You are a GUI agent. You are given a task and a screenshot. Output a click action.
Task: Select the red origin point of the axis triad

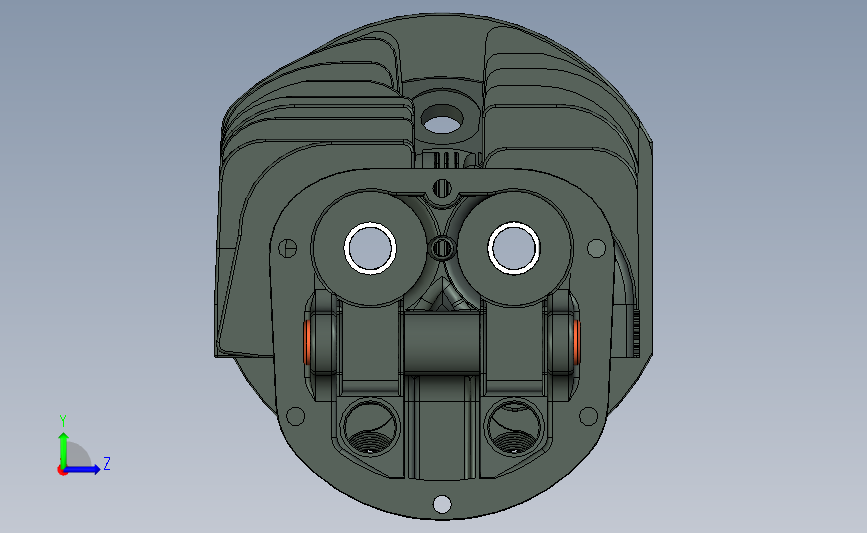(x=62, y=471)
